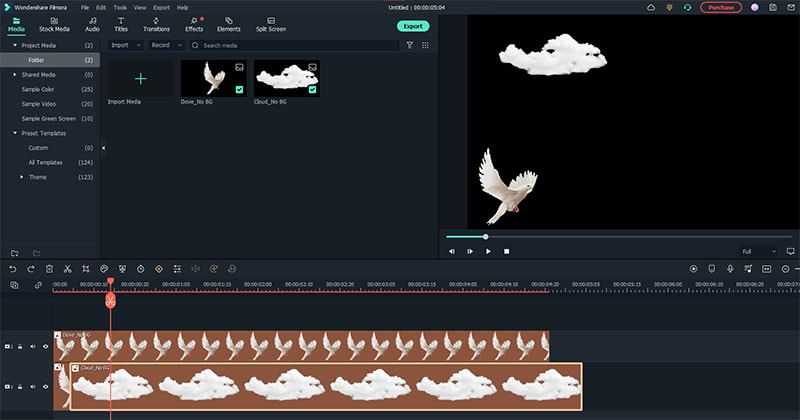Screen dimensions: 800x420
Task: Toggle the link chain icon above tracks
Action: tap(38, 285)
